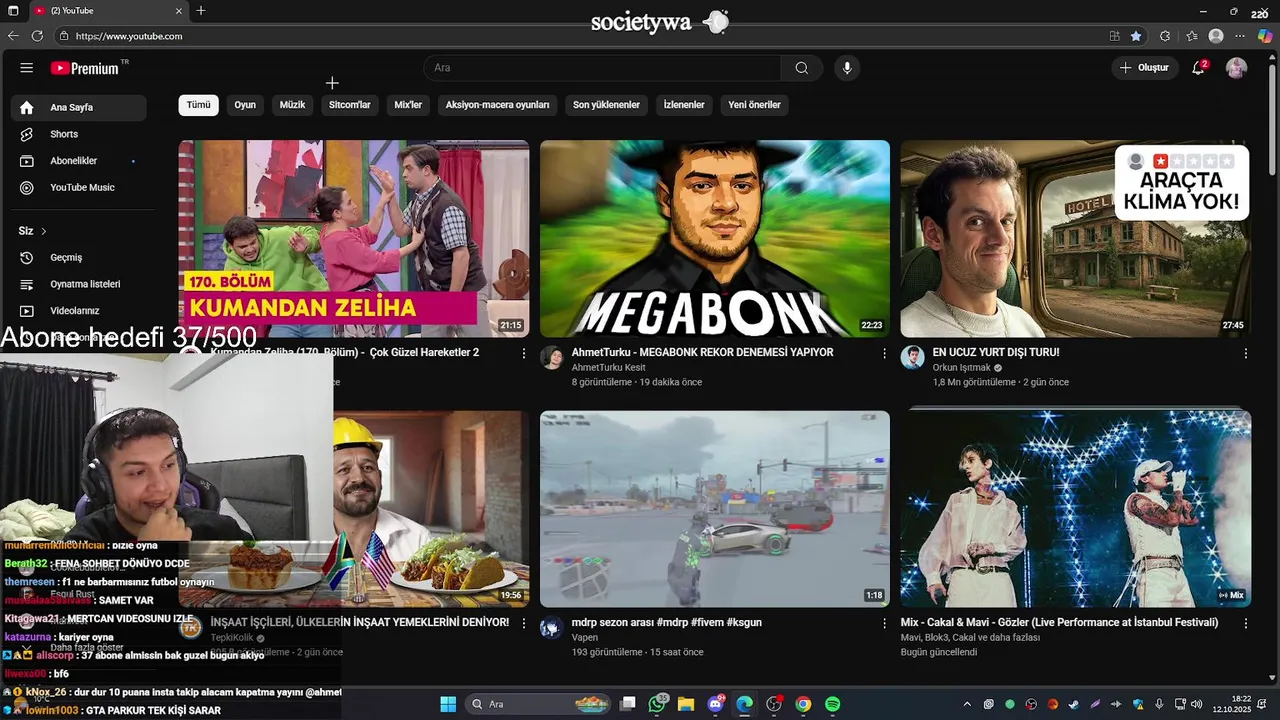Open options for EN UCUZ YURT DIŞI TURU

[x=1245, y=353]
